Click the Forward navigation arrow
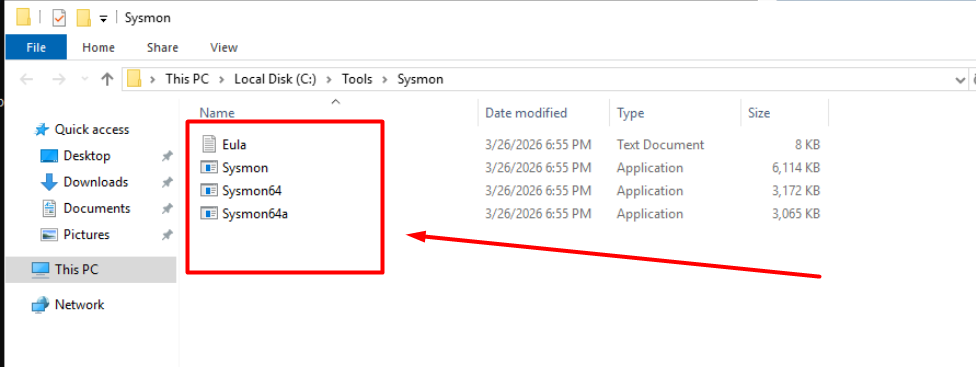The height and width of the screenshot is (367, 976). coord(58,79)
